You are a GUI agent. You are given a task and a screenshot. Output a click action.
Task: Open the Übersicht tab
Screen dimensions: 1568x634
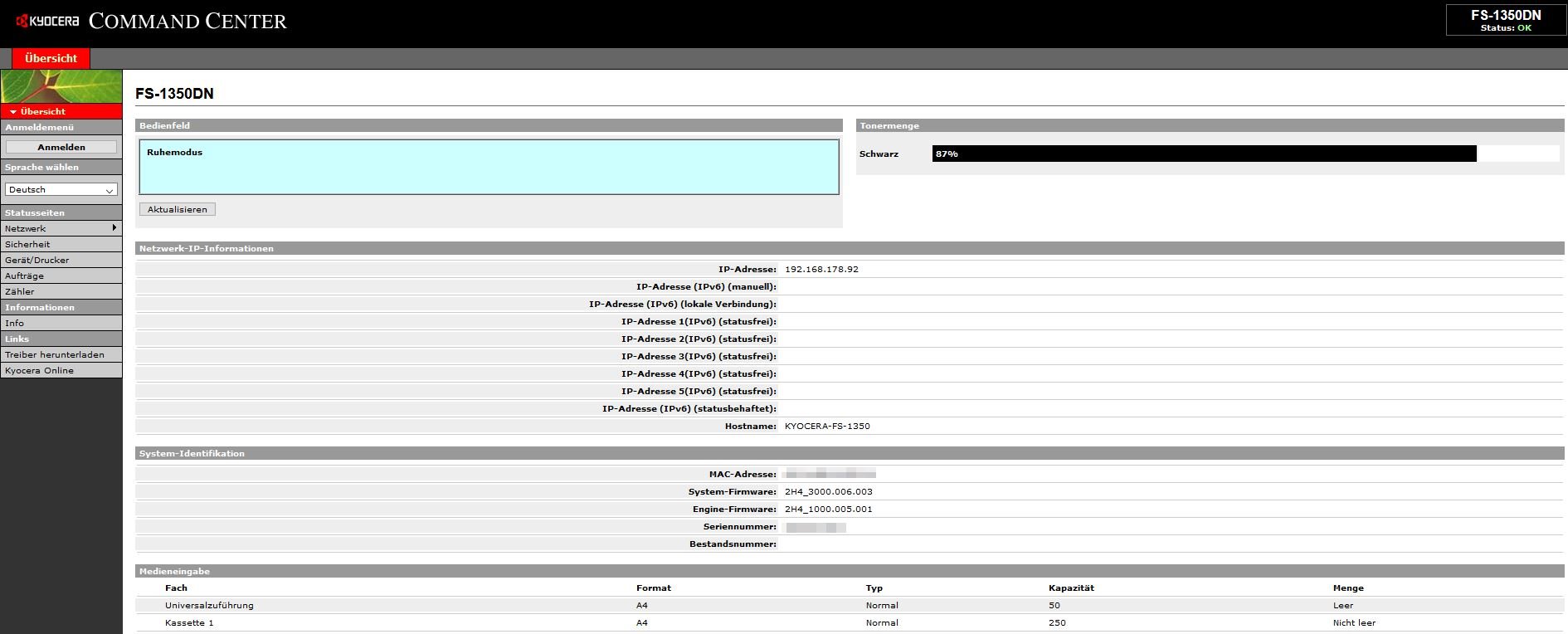[51, 58]
